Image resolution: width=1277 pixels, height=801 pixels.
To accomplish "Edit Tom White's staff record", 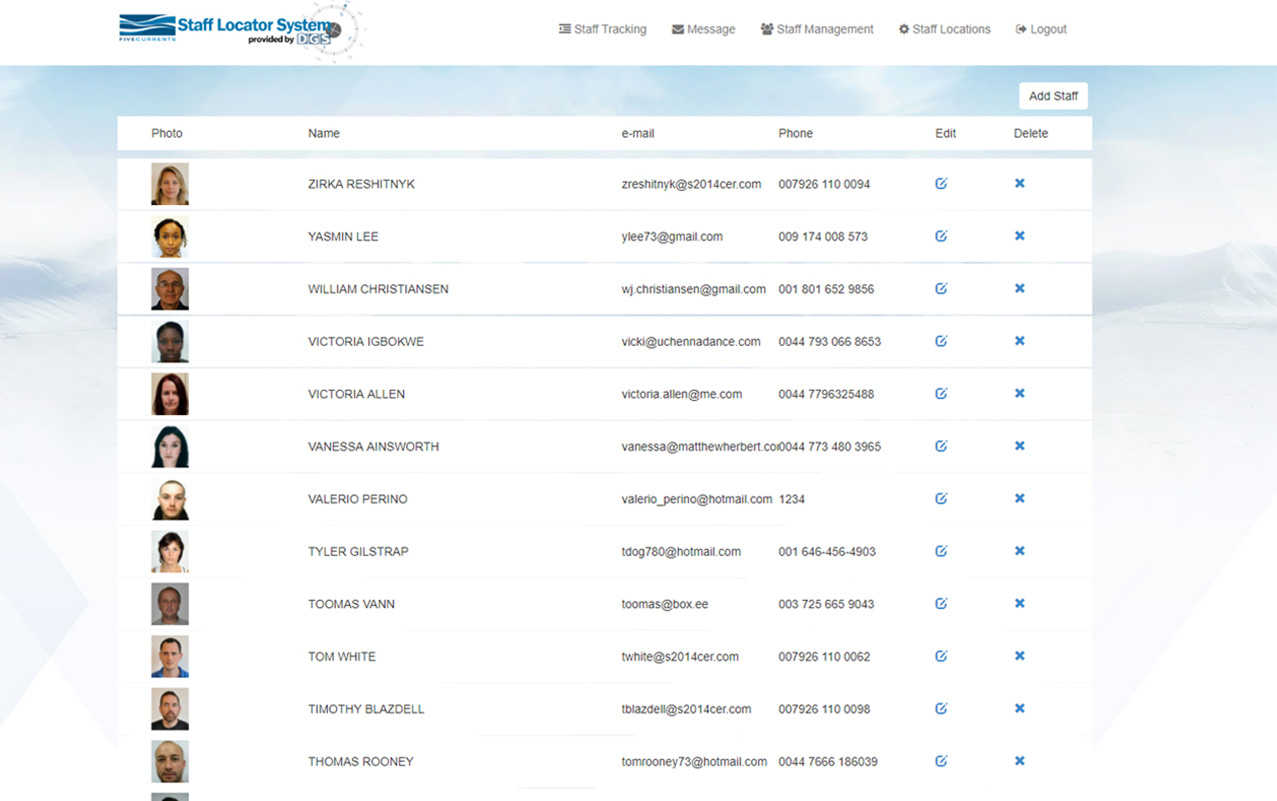I will pos(941,656).
